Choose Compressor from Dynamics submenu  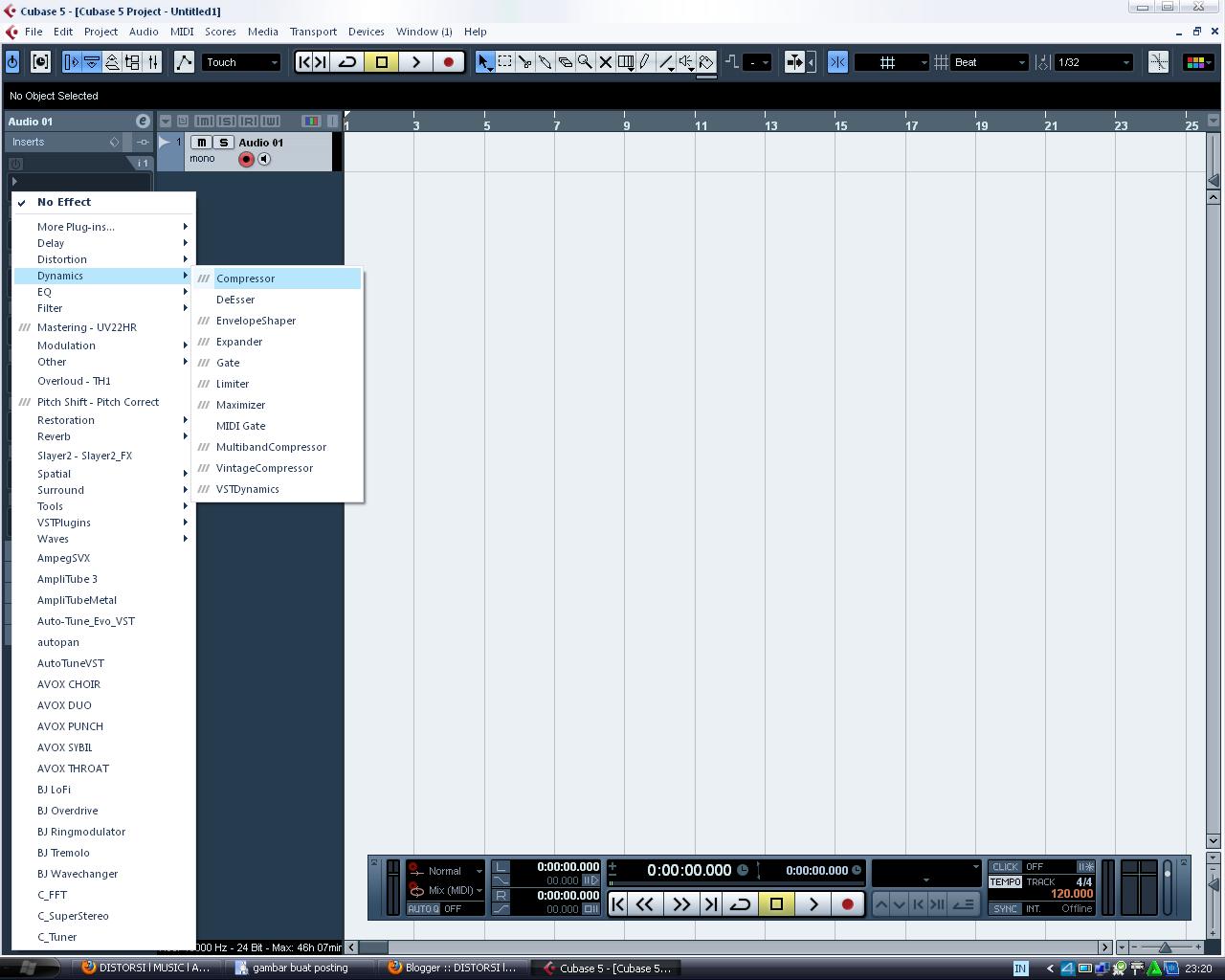pyautogui.click(x=278, y=278)
